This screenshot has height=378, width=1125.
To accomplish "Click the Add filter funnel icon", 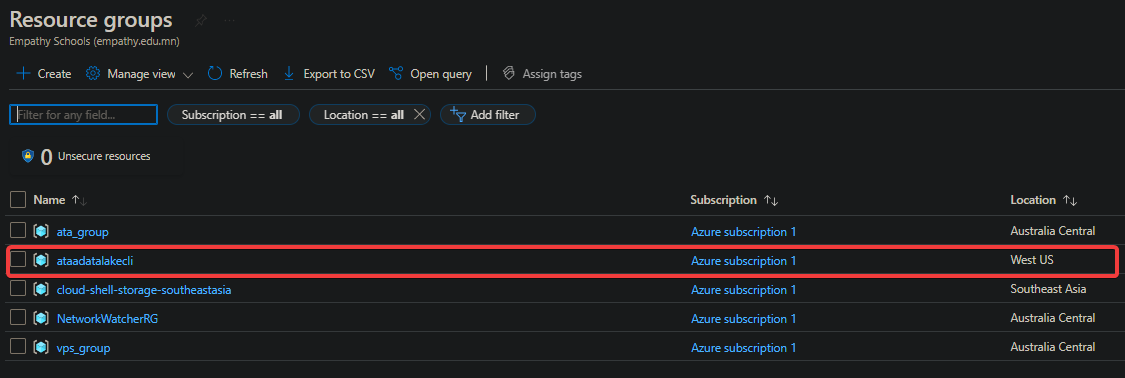I will point(458,114).
